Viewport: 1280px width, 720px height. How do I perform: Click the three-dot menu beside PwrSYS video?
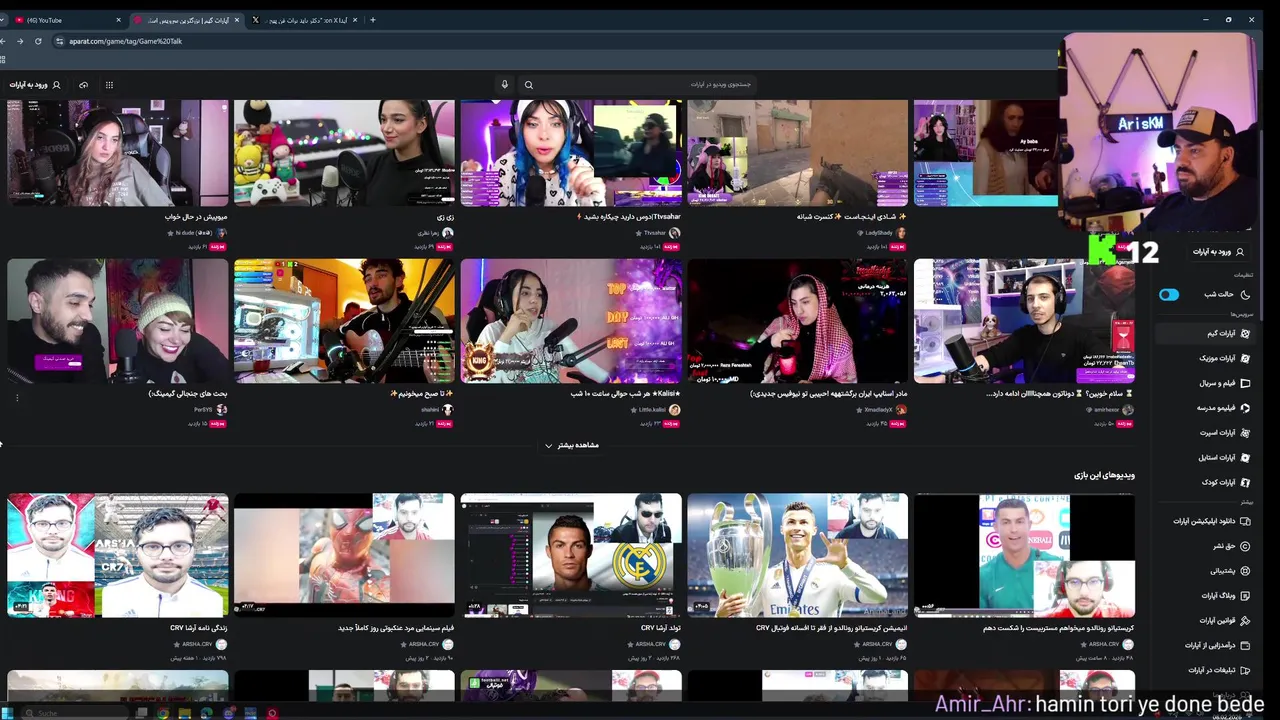17,398
